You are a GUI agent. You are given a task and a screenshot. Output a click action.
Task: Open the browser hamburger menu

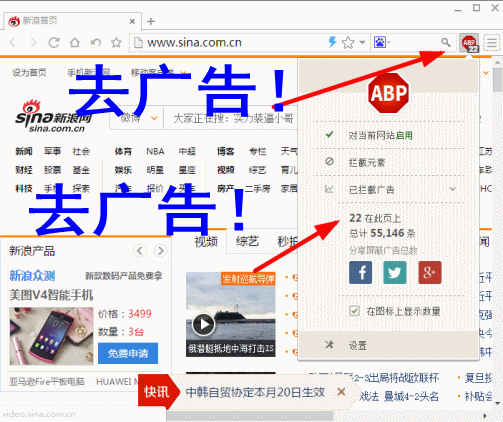(492, 43)
